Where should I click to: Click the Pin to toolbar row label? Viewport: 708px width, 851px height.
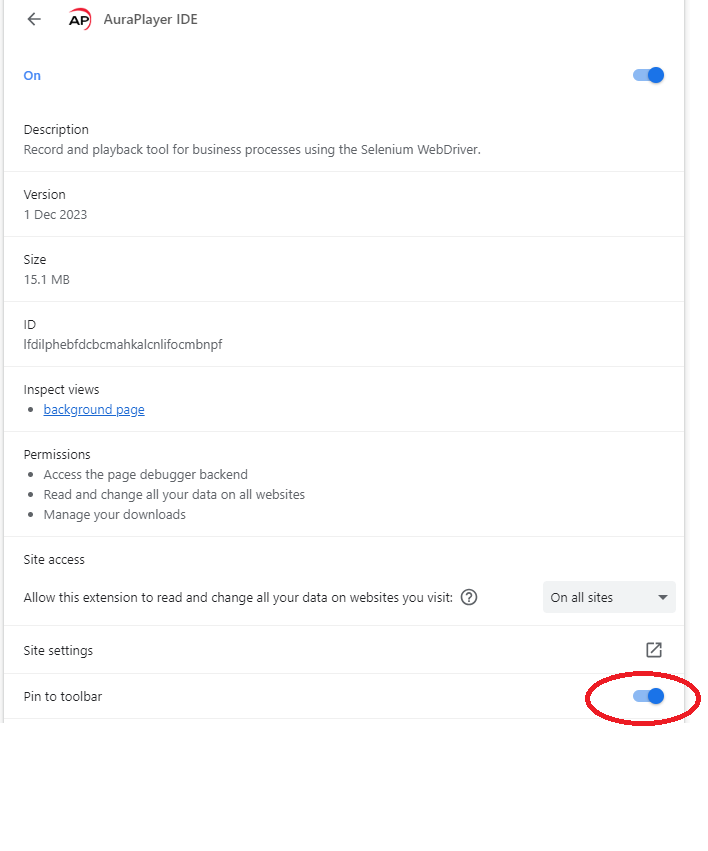62,696
